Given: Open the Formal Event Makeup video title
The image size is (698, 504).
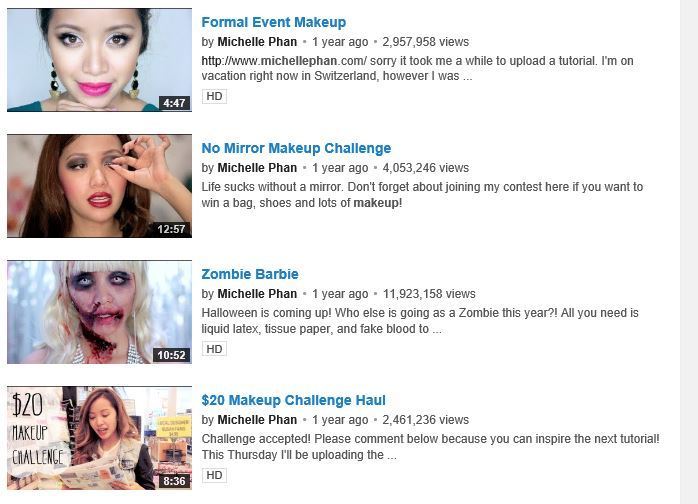Looking at the screenshot, I should [x=273, y=22].
